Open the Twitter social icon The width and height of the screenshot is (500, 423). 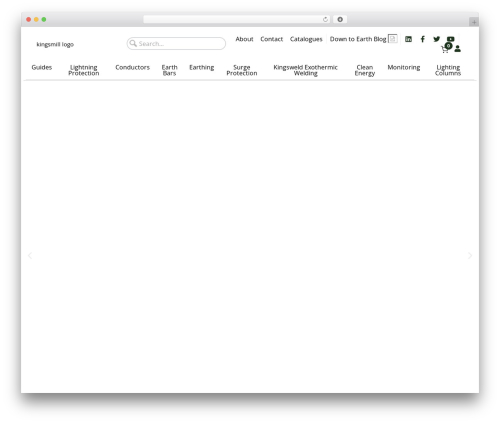point(436,39)
